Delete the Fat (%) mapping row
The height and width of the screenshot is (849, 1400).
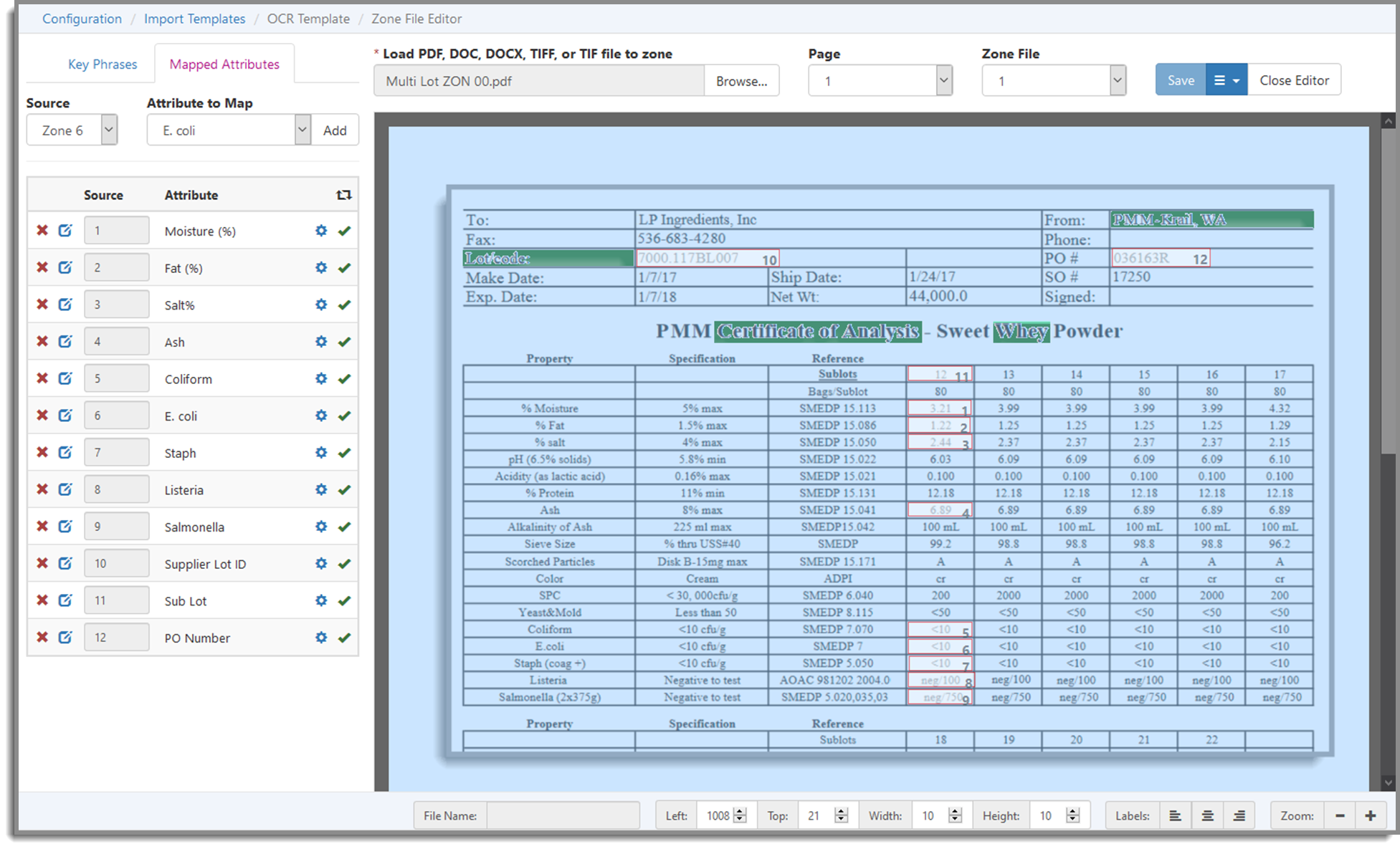[42, 268]
